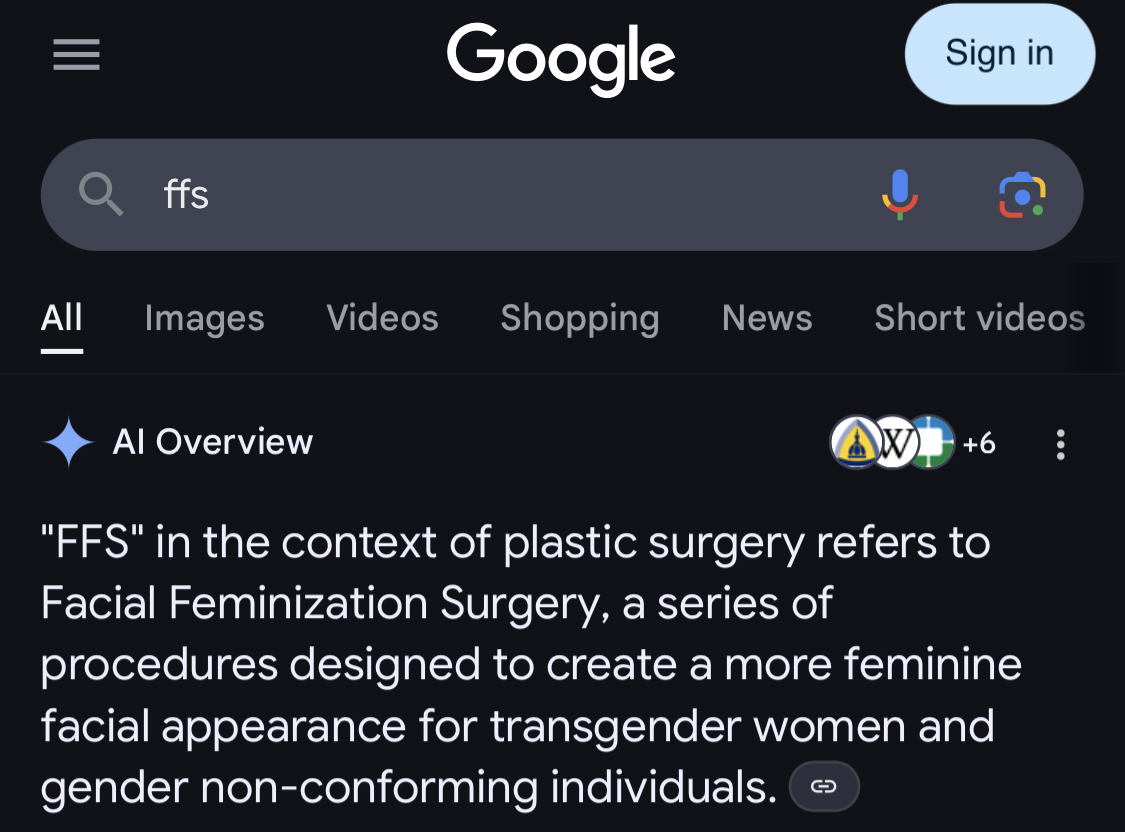Open AI Overview three-dot options menu
1125x832 pixels.
[1061, 443]
